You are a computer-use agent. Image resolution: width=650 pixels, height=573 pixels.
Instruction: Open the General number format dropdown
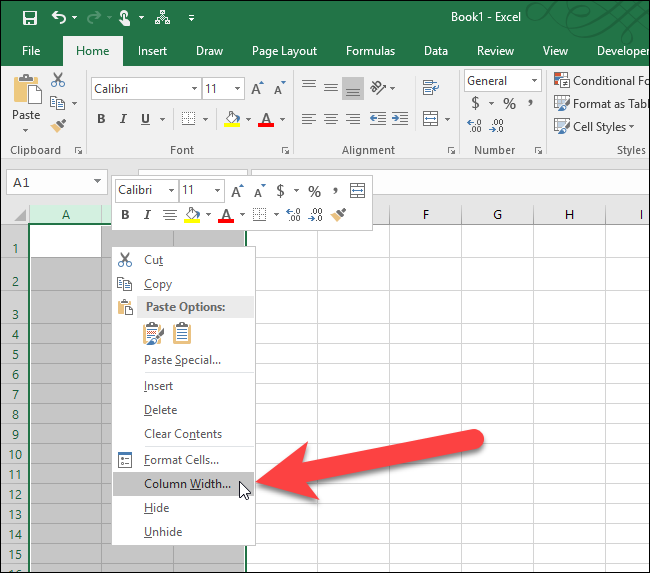(534, 81)
